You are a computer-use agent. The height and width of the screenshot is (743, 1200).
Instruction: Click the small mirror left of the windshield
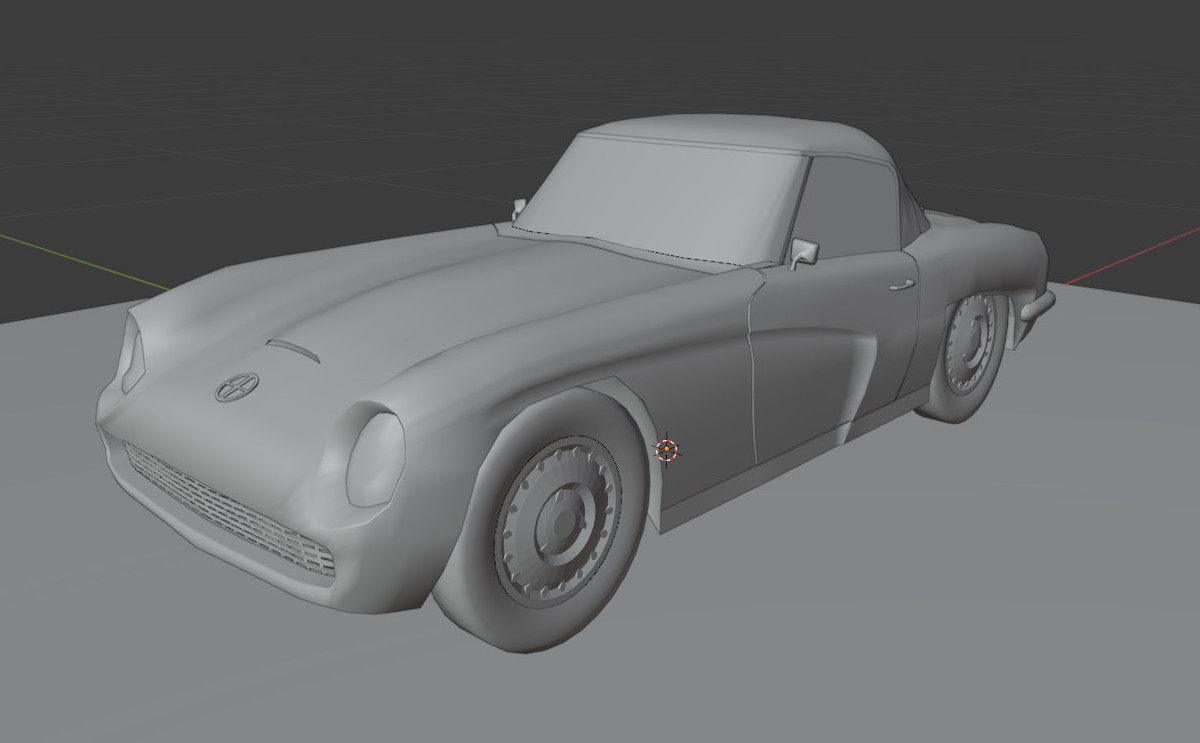[519, 209]
